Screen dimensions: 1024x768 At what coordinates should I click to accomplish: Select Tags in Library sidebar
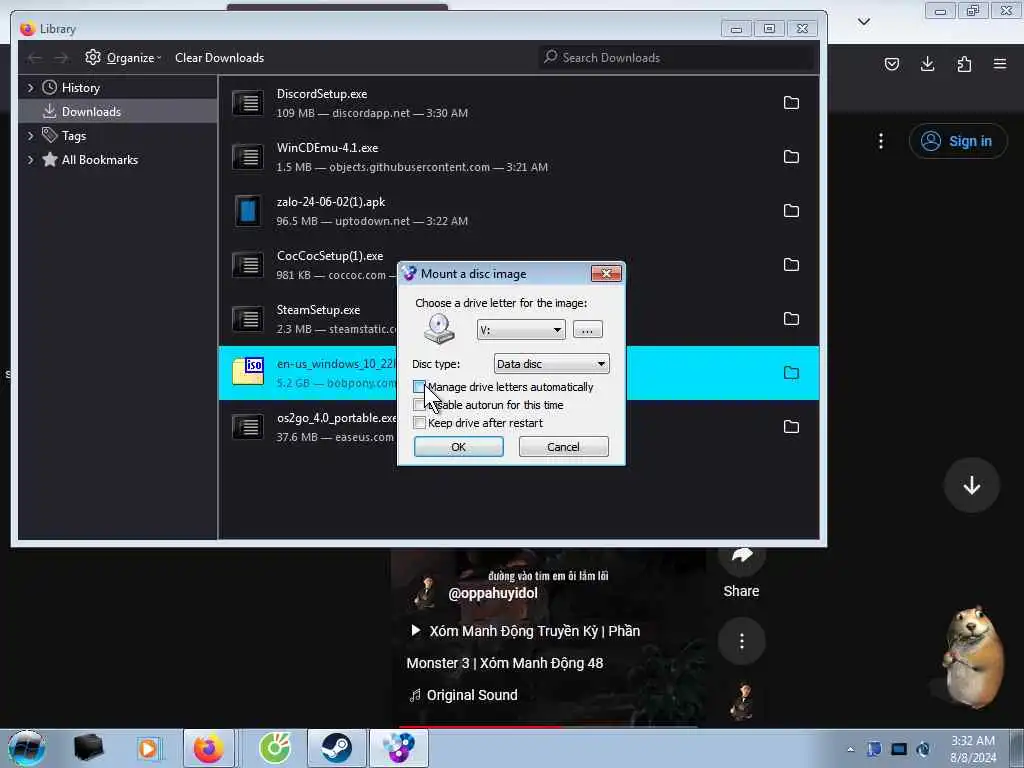(74, 136)
